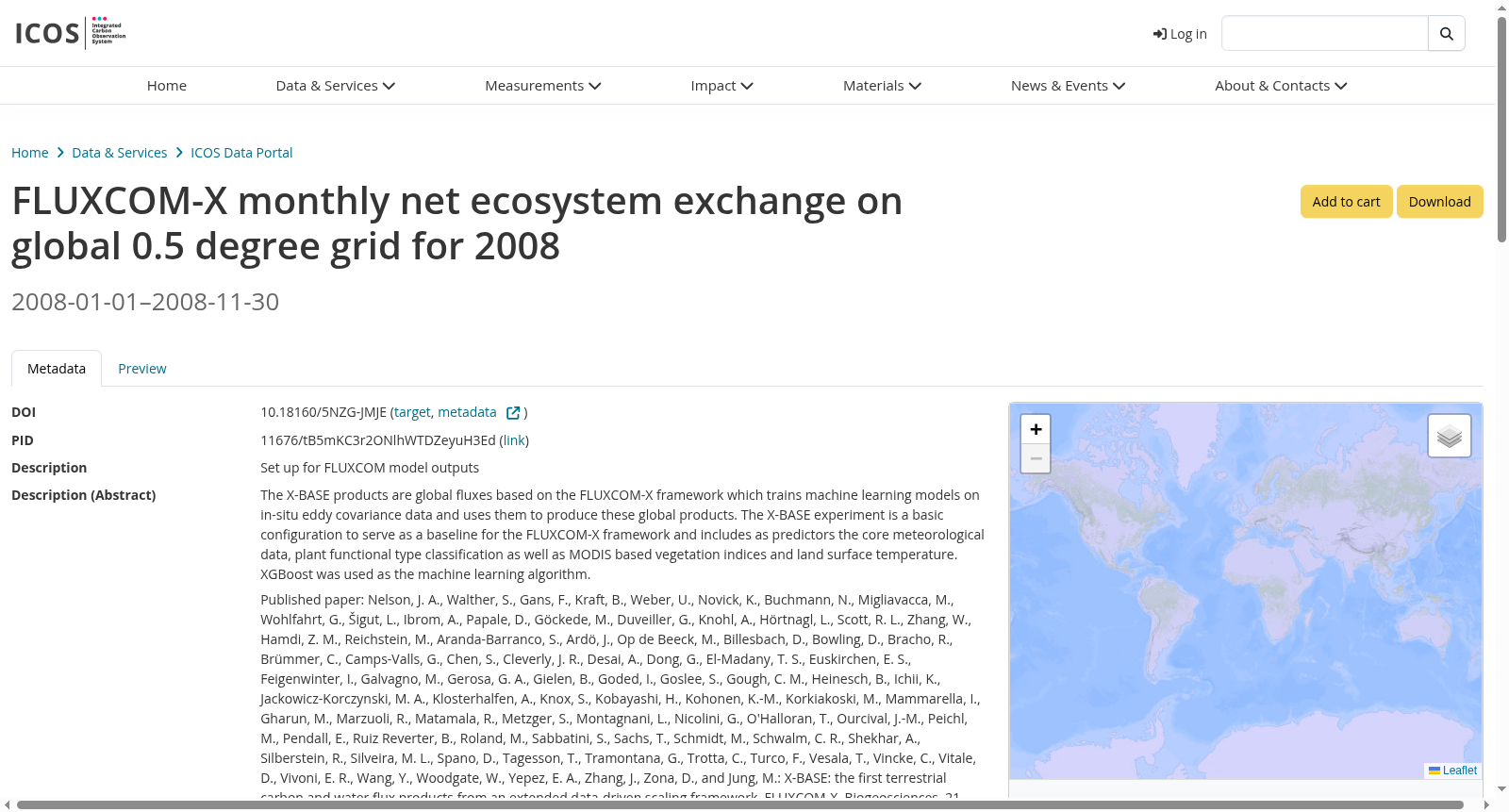Expand the Impact menu
This screenshot has width=1509, height=812.
click(x=722, y=86)
